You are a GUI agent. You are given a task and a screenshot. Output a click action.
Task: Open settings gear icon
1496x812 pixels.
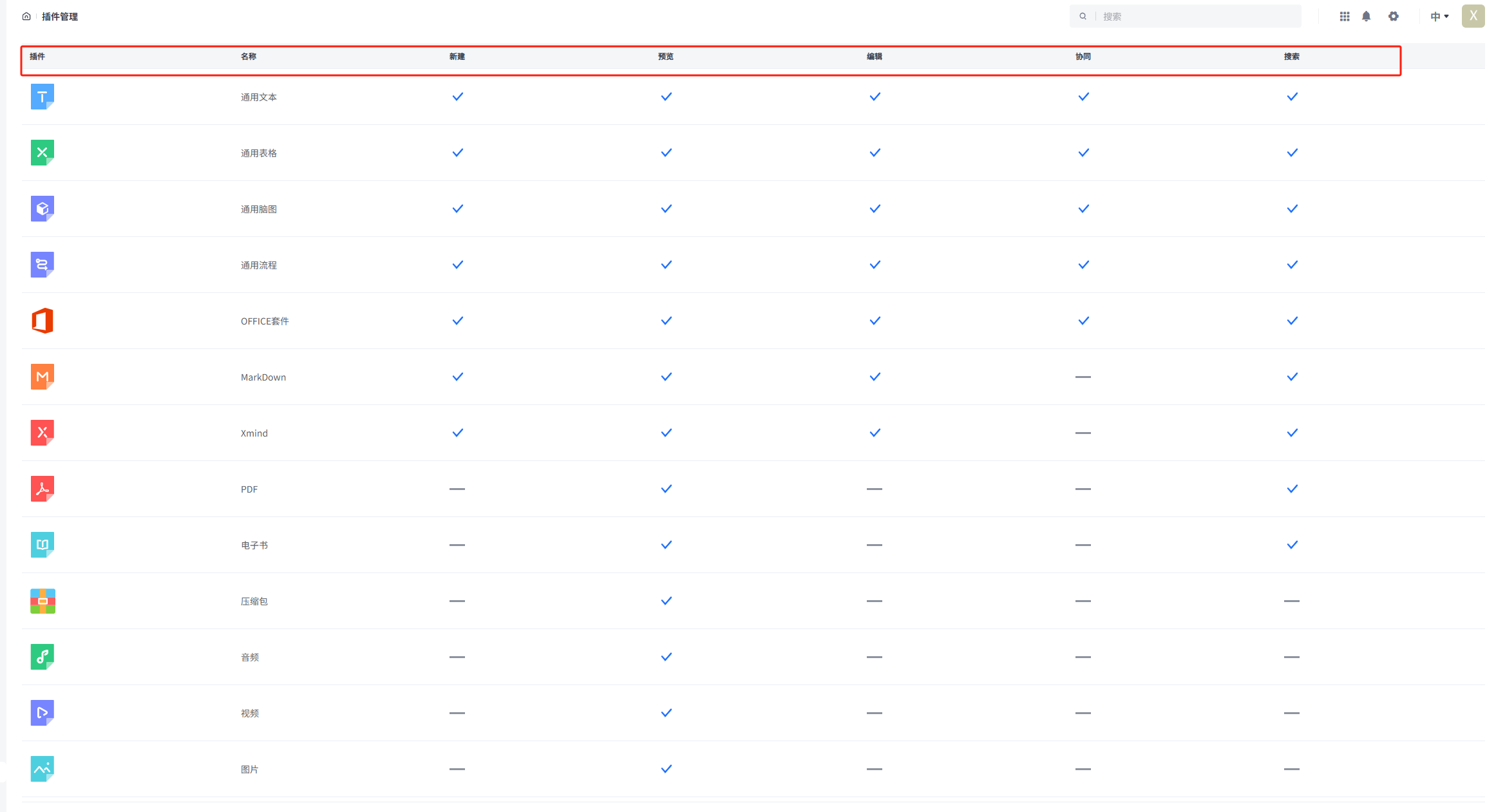click(x=1394, y=17)
